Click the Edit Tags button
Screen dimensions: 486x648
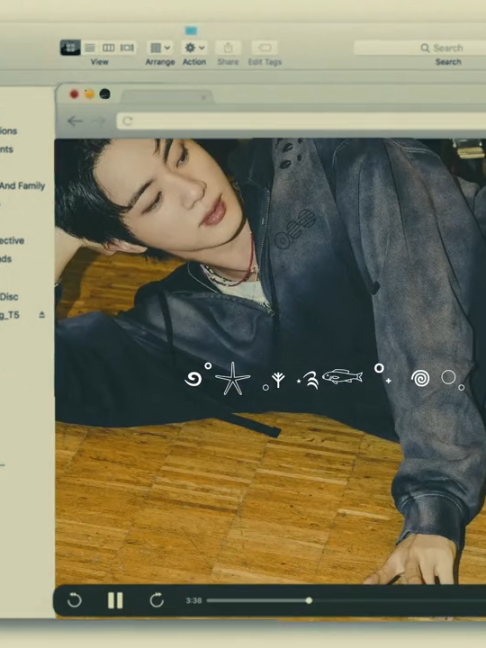tap(264, 48)
